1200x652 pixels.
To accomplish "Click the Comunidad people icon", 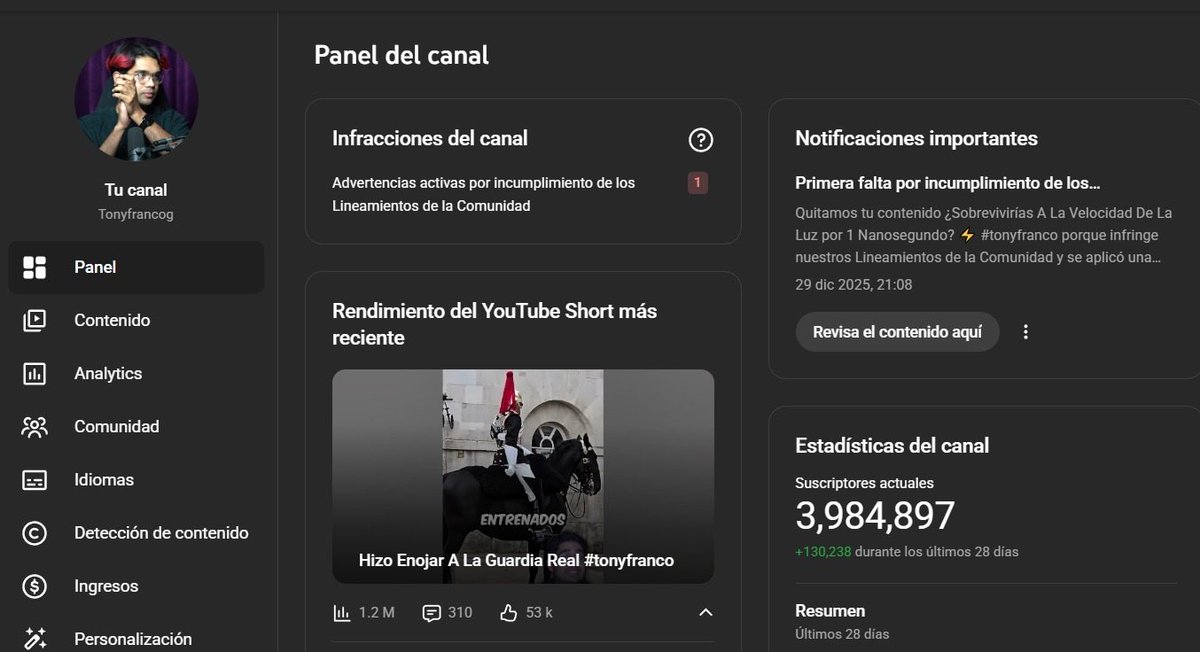I will [x=35, y=426].
